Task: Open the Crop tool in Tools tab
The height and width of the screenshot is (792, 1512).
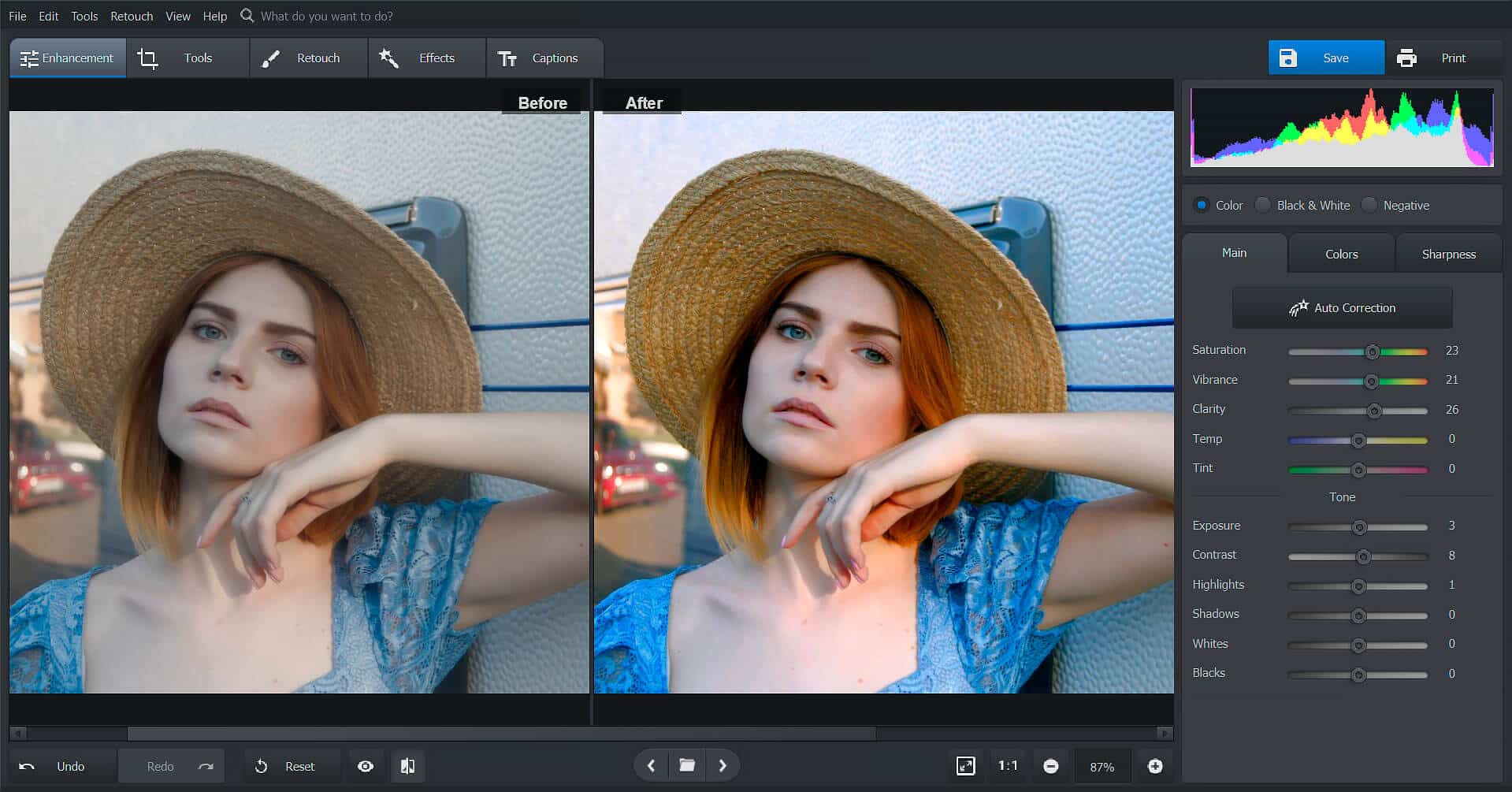Action: tap(148, 58)
